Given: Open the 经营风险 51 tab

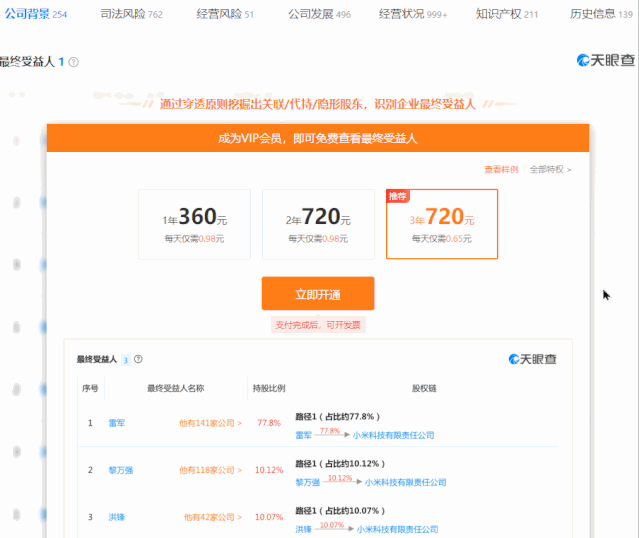Looking at the screenshot, I should click(x=225, y=14).
